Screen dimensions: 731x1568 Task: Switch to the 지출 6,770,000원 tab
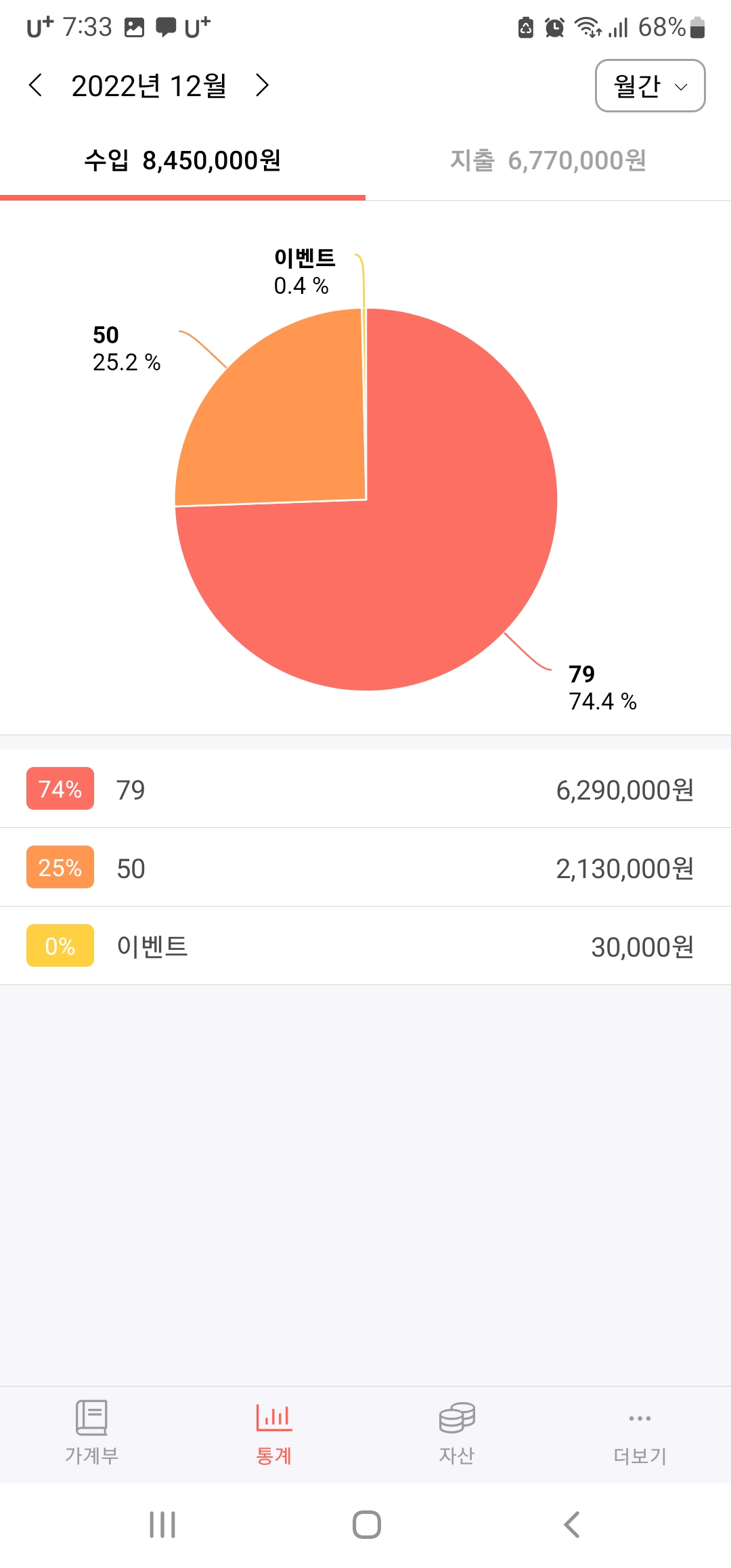[548, 161]
